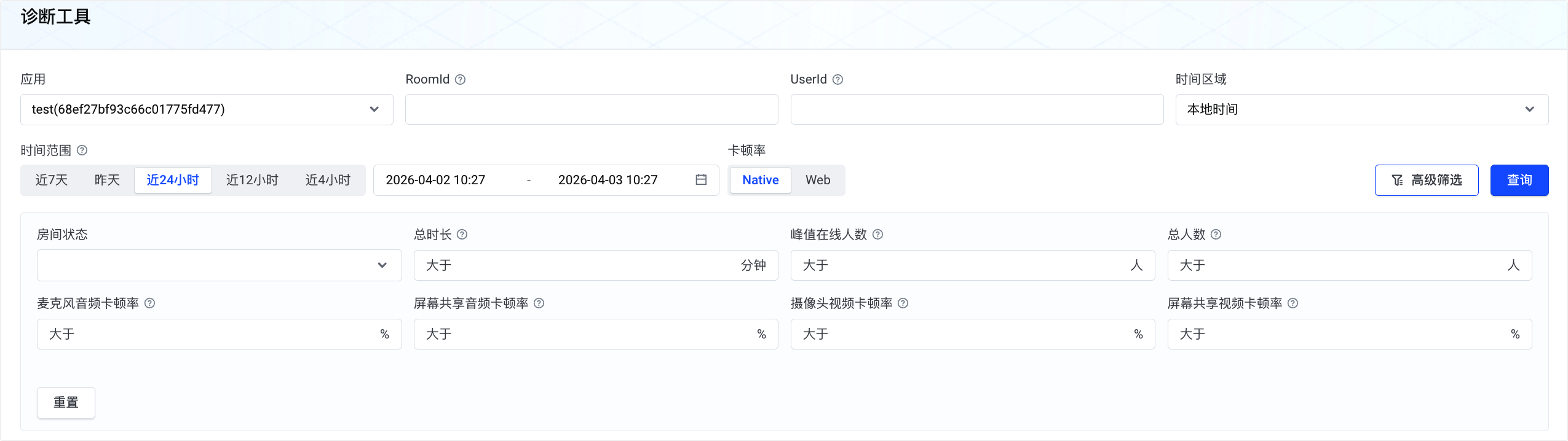Click the 重置 button
Screen dimensions: 1568x441
click(x=66, y=402)
